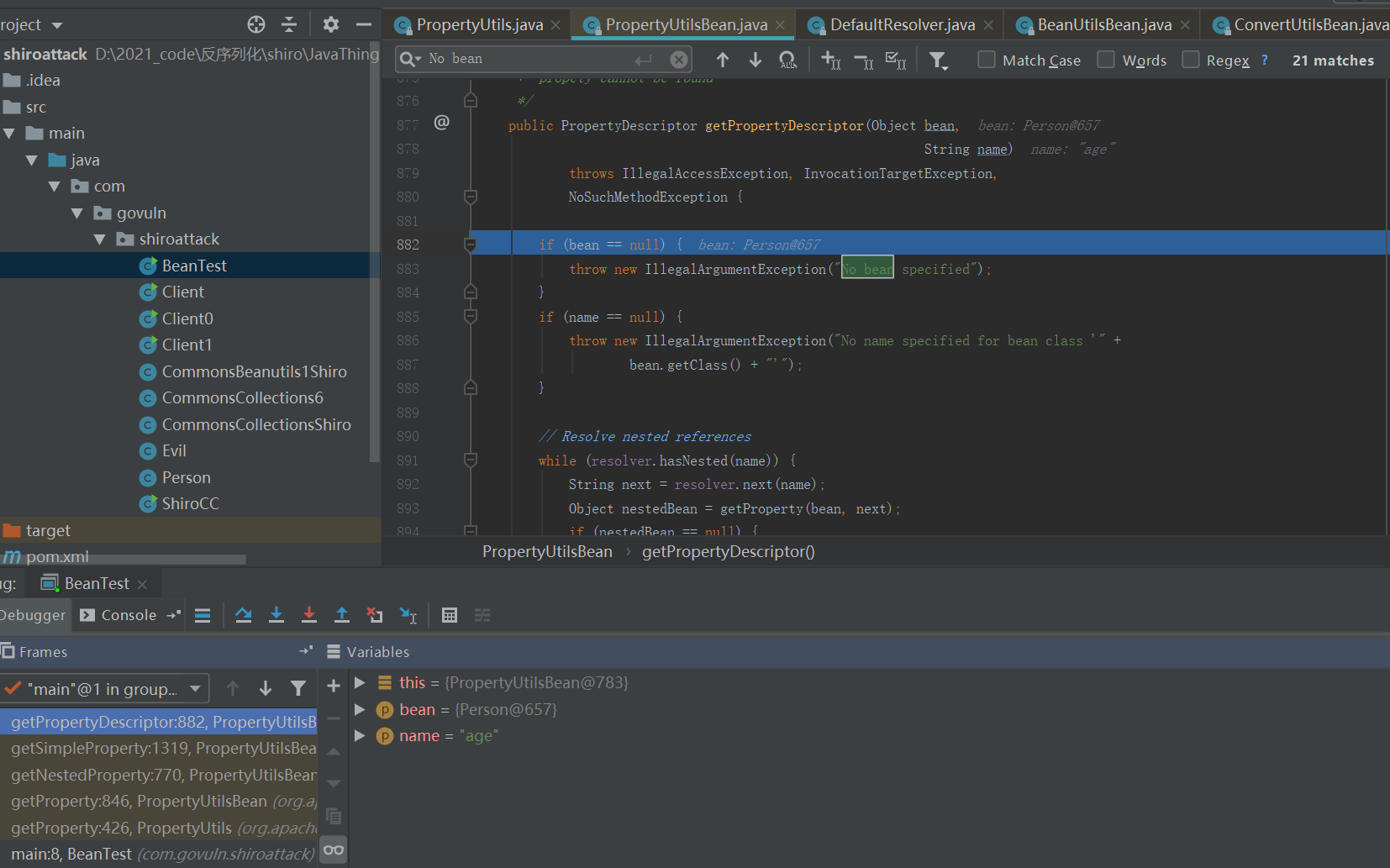Open the Evaluate Expression calculator icon
This screenshot has height=868, width=1390.
point(450,615)
